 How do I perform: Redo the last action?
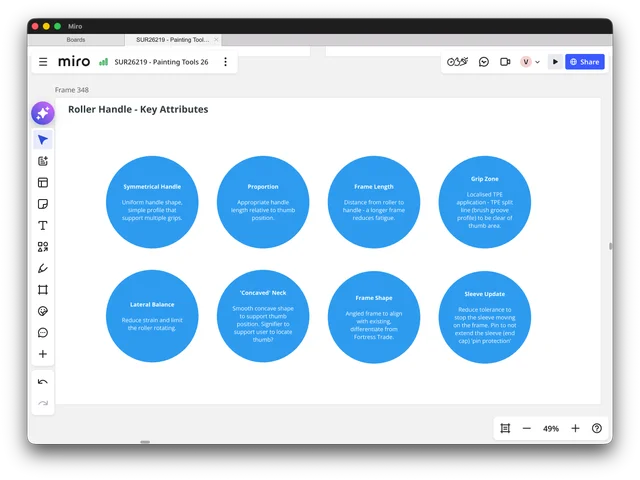[x=43, y=403]
